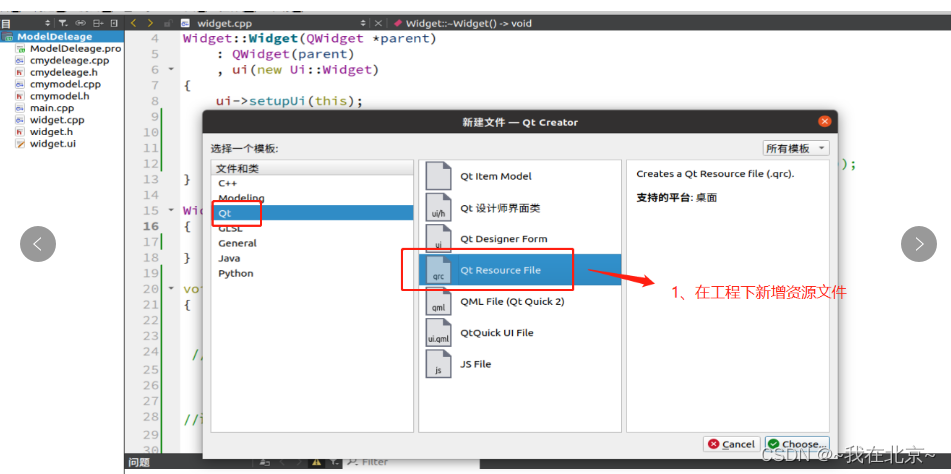The height and width of the screenshot is (474, 951).
Task: Open cmymodel.cpp in project tree
Action: coord(66,84)
